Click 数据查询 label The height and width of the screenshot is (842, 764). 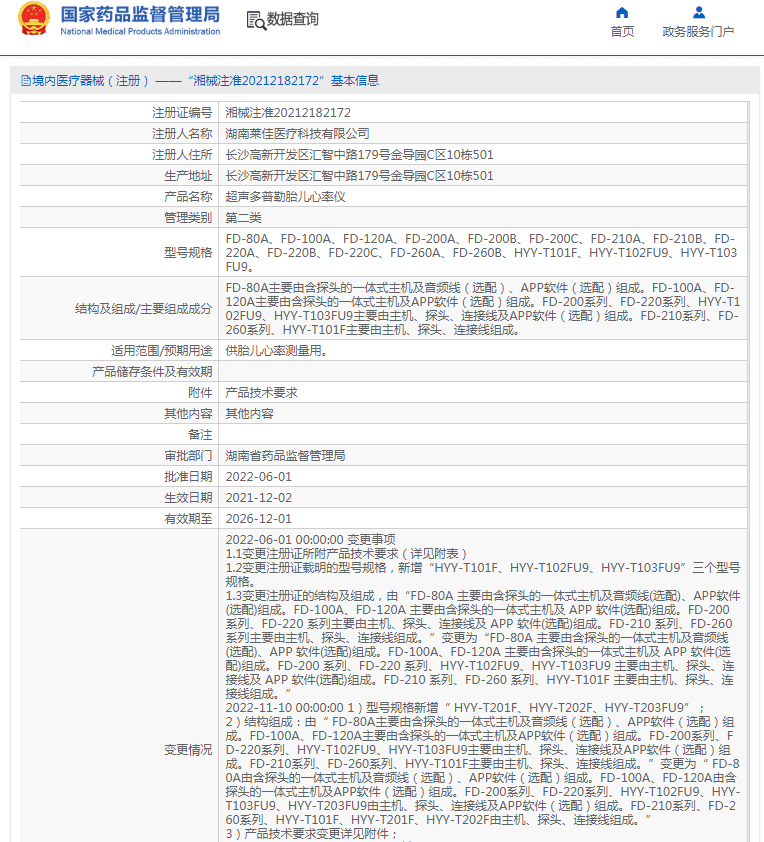pyautogui.click(x=293, y=19)
